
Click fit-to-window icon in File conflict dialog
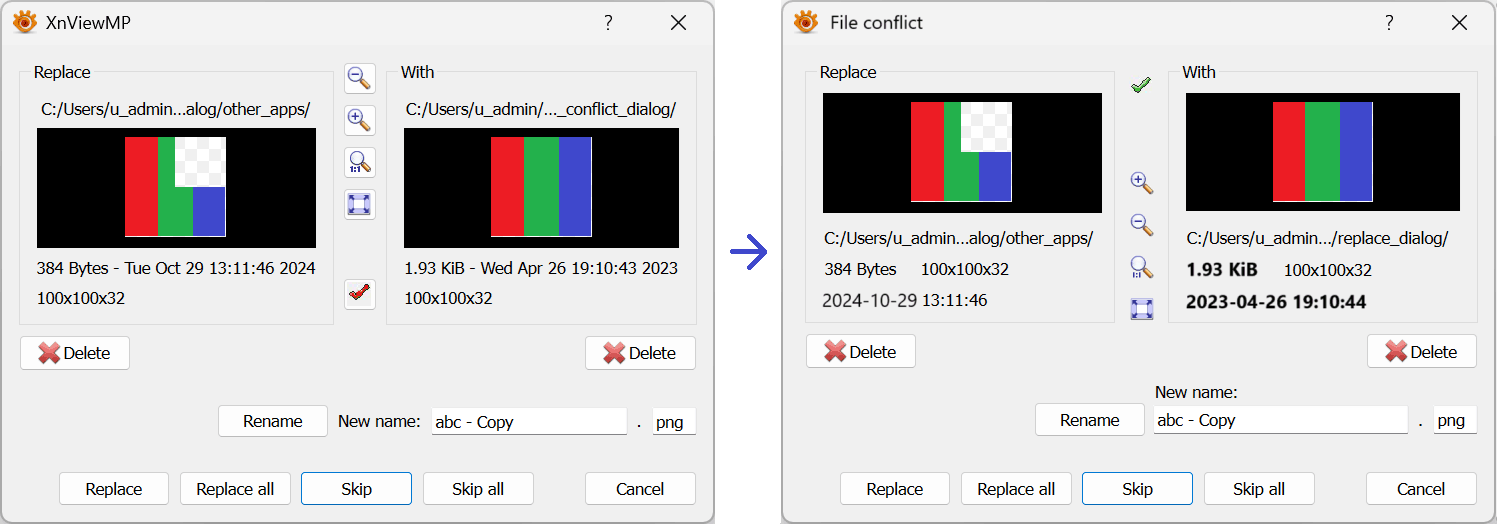pos(1141,309)
